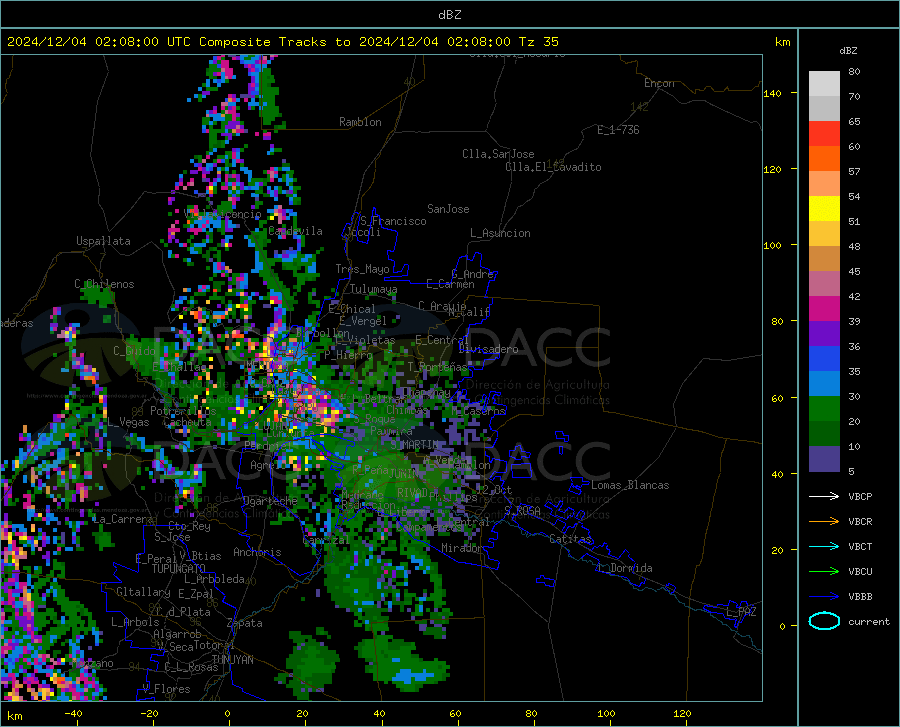Click the Uspallata place label
900x727 pixels.
(x=103, y=241)
